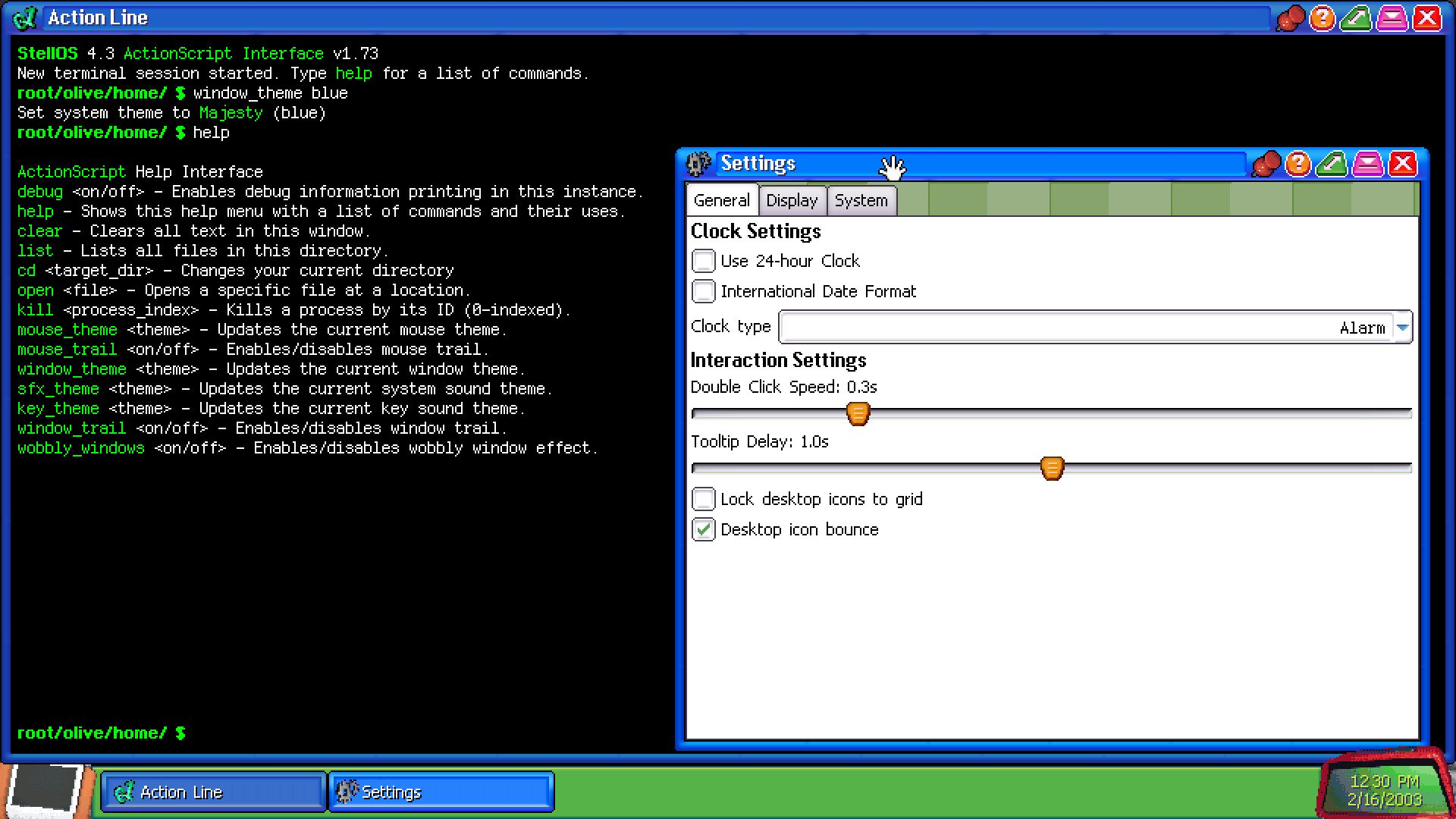Click the Tooltip Delay slider handle

coord(1051,468)
